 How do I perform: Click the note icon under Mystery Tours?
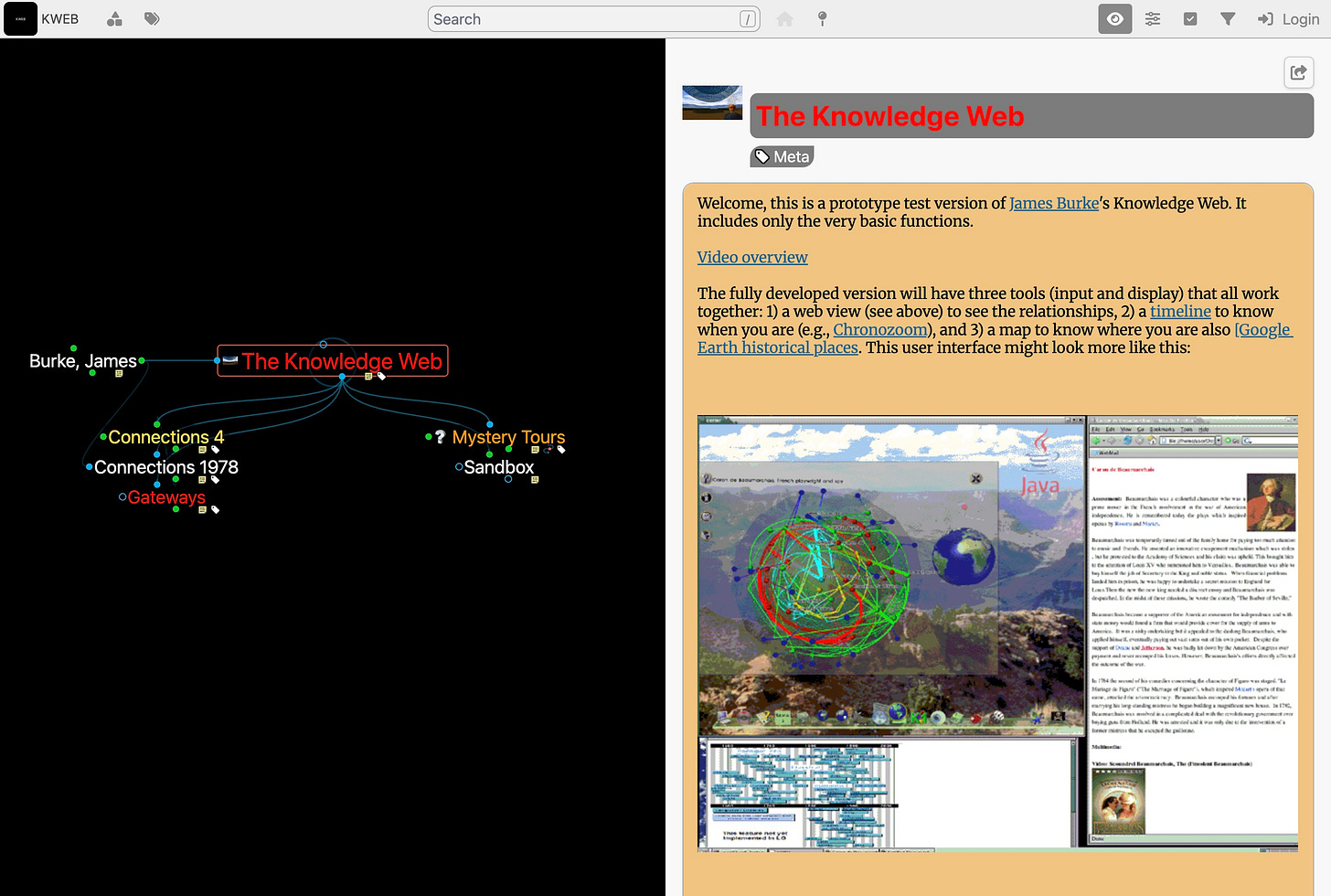535,450
